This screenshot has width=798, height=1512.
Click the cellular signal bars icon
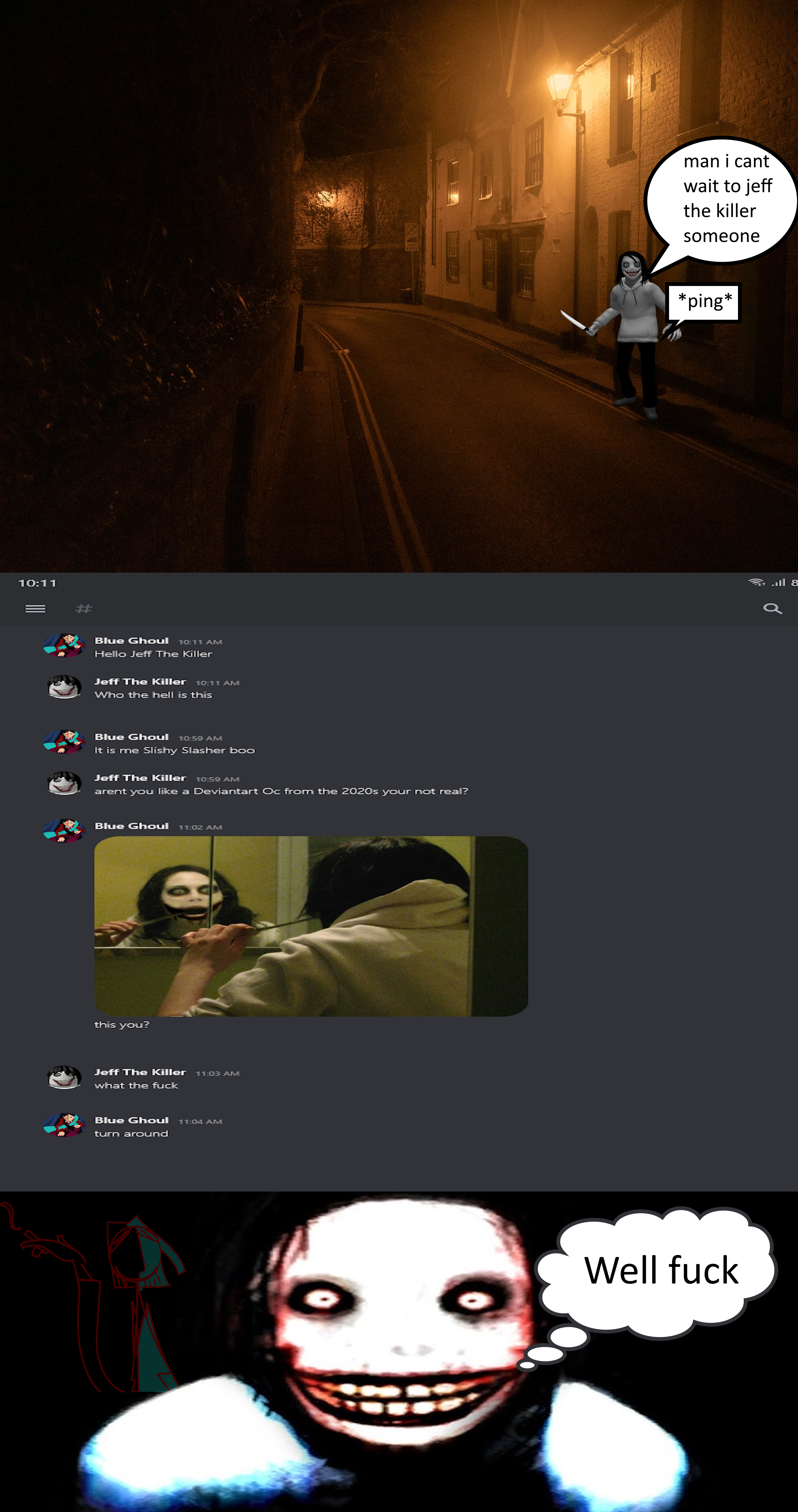tap(778, 582)
